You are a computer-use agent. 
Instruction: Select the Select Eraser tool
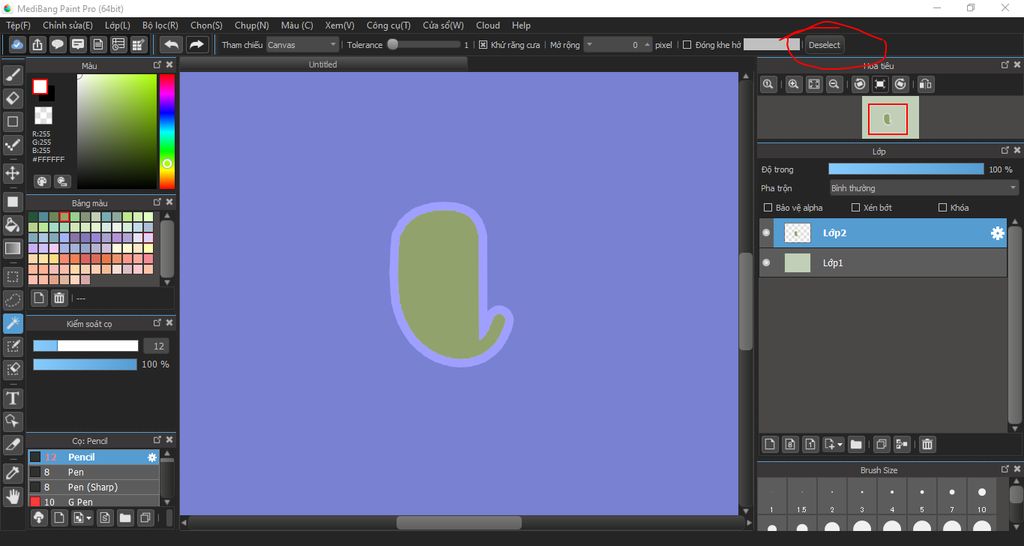(x=12, y=369)
